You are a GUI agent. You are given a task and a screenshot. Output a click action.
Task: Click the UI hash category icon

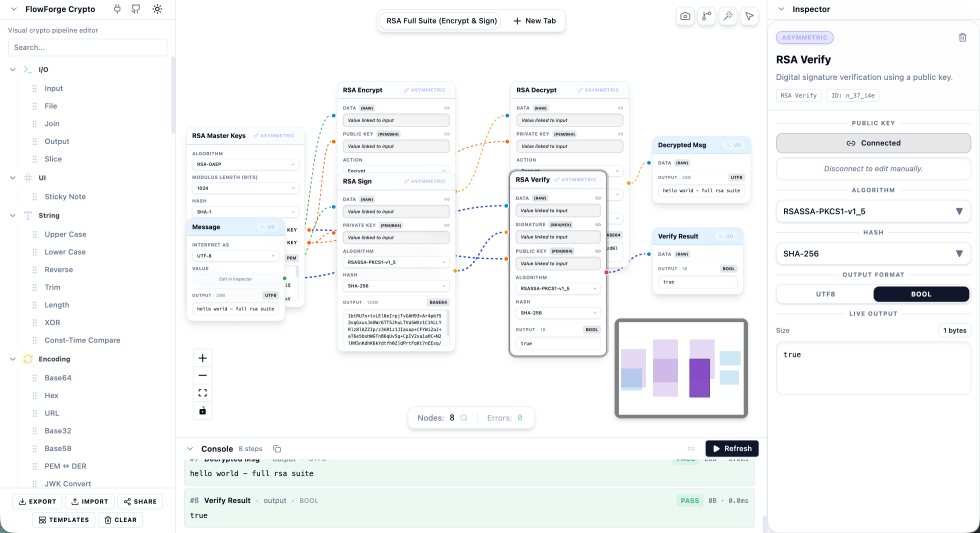coord(28,177)
